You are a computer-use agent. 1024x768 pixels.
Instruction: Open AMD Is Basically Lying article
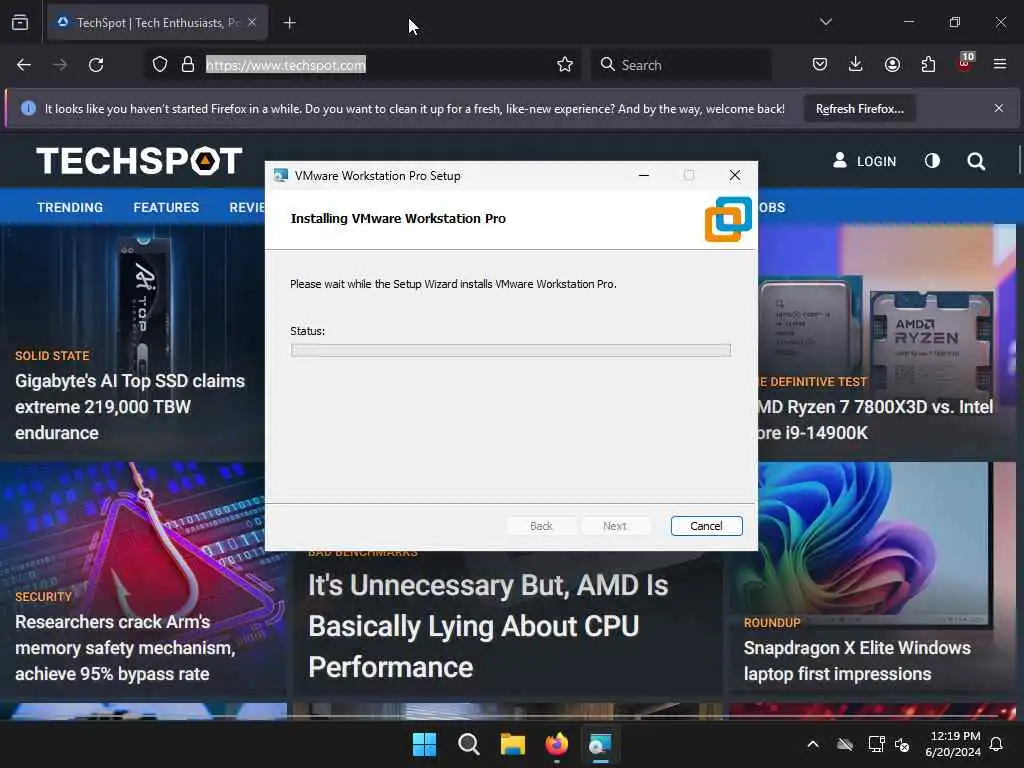[488, 626]
